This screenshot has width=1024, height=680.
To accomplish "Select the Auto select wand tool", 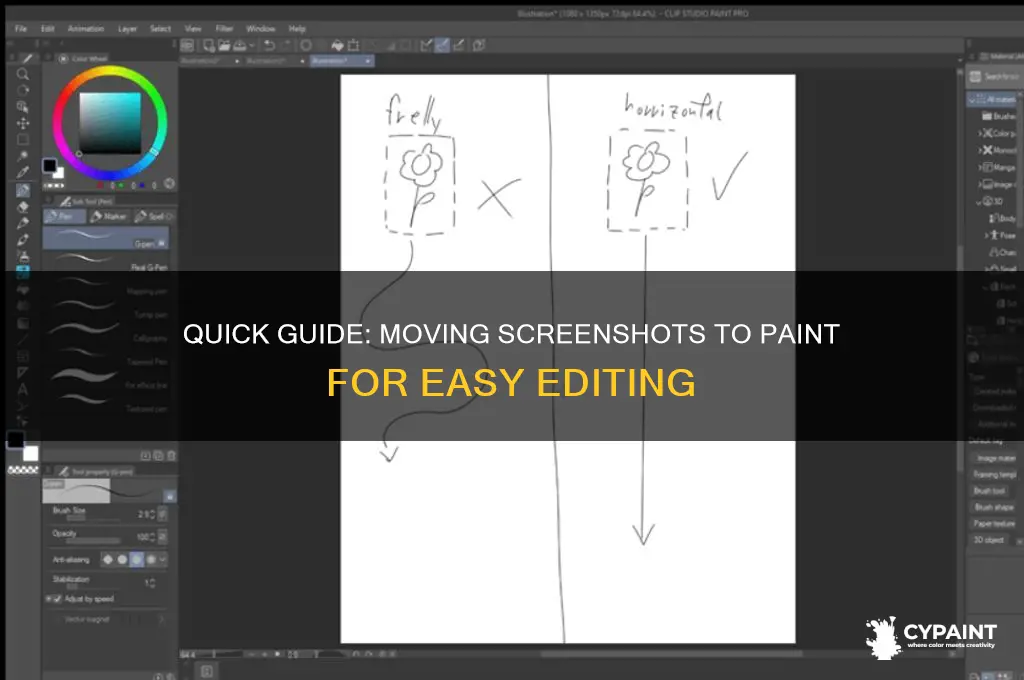I will click(x=22, y=156).
